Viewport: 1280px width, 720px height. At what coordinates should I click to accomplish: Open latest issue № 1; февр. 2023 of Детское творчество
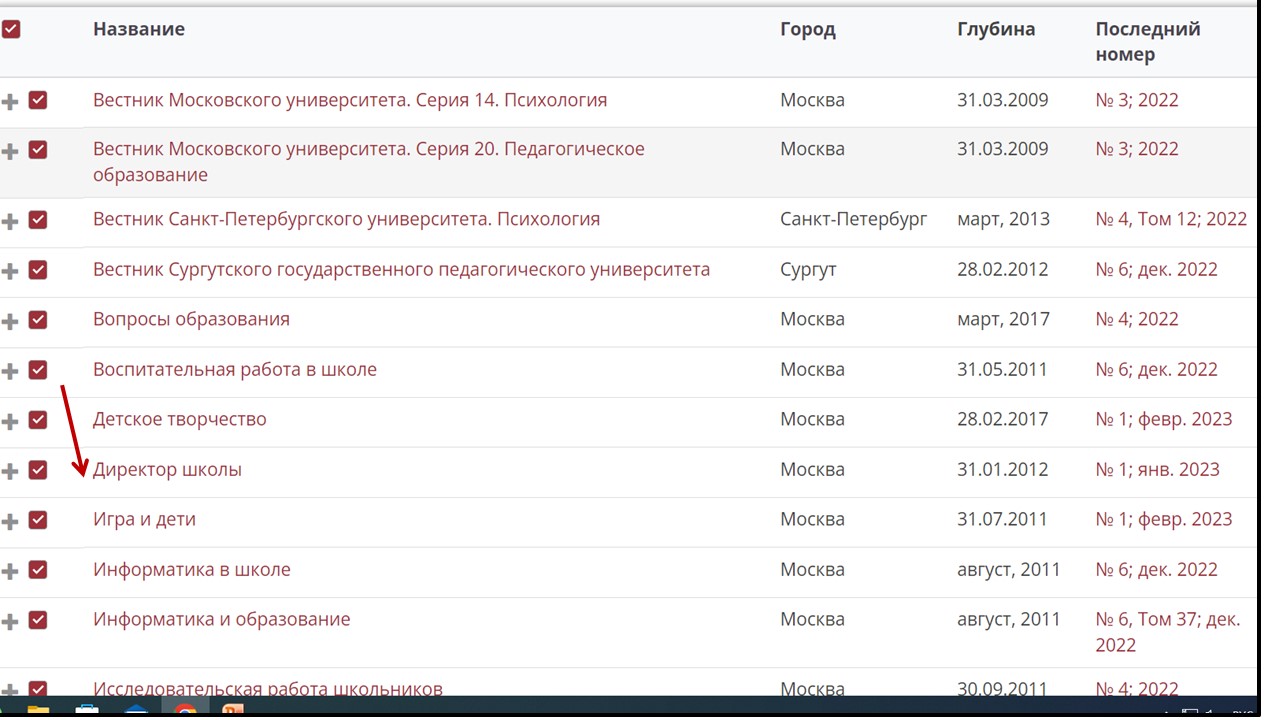(x=1163, y=419)
